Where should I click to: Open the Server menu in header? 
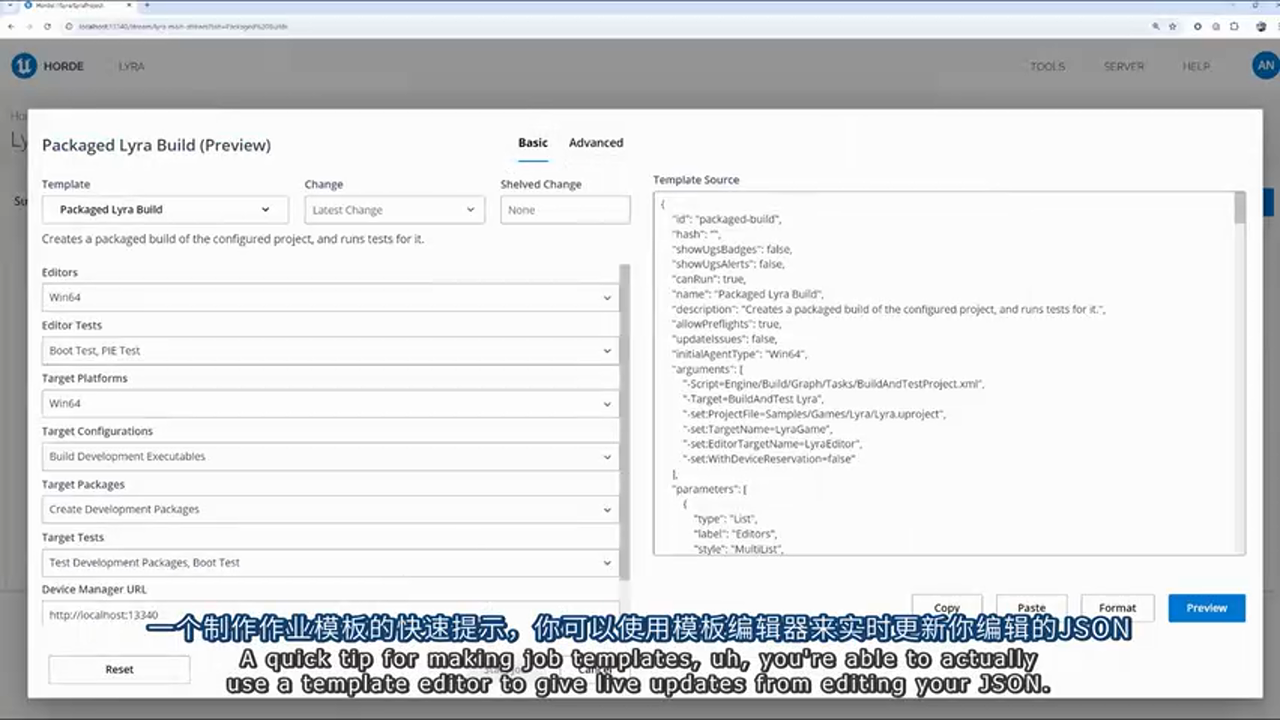(x=1124, y=67)
